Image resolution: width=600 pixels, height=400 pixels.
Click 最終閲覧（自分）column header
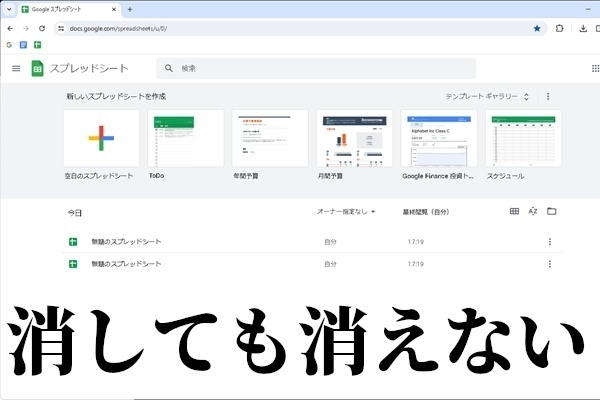click(x=426, y=212)
